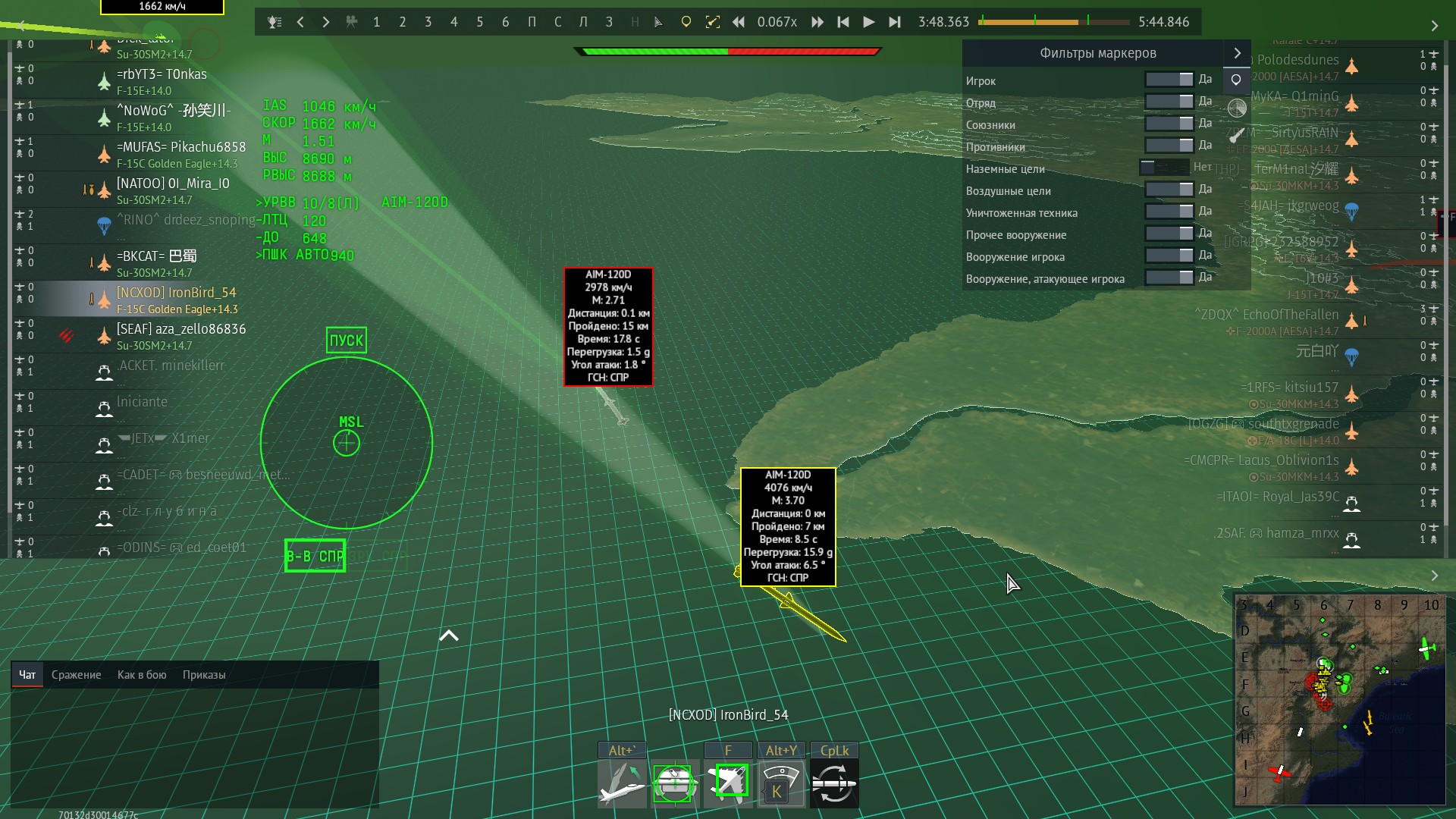The width and height of the screenshot is (1456, 819).
Task: Expand right panel using top-right chevron
Action: [x=1434, y=26]
